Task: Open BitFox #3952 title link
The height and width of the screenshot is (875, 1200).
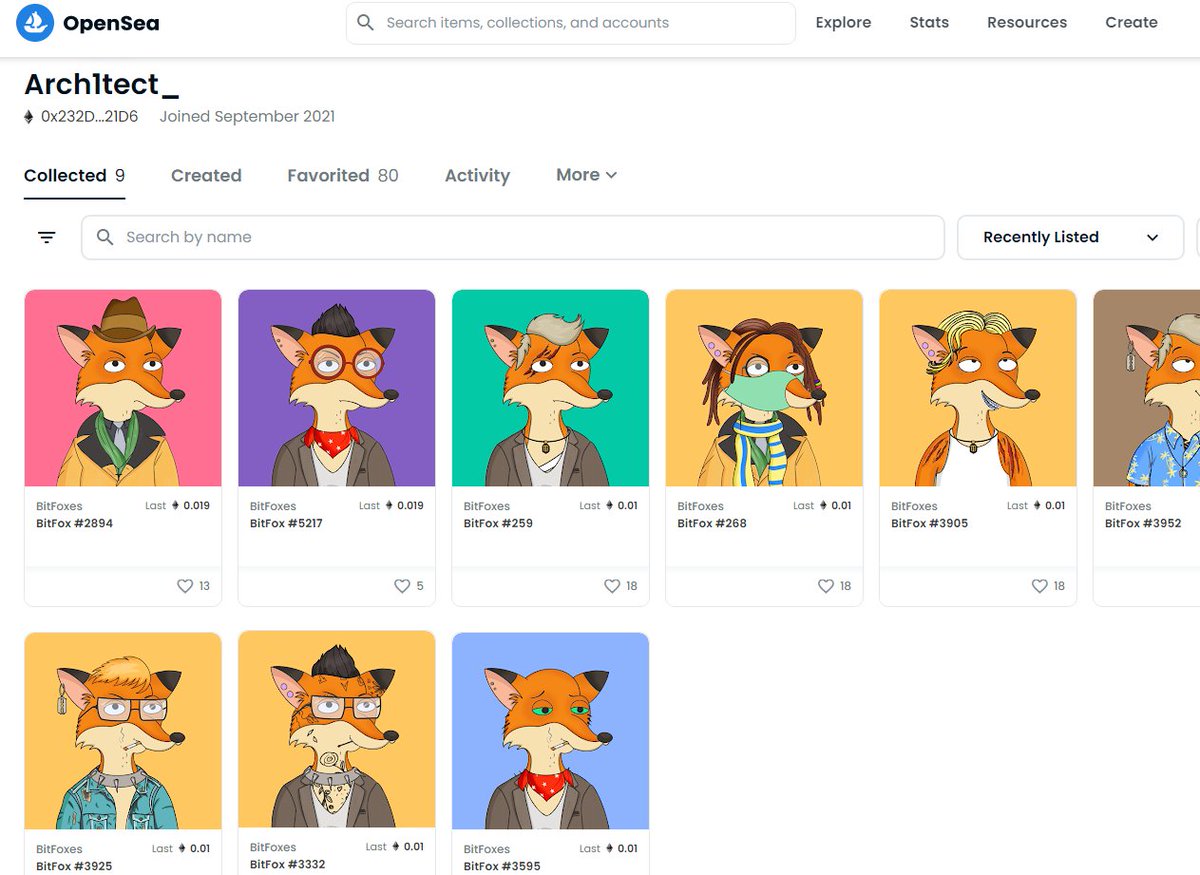Action: 1143,523
